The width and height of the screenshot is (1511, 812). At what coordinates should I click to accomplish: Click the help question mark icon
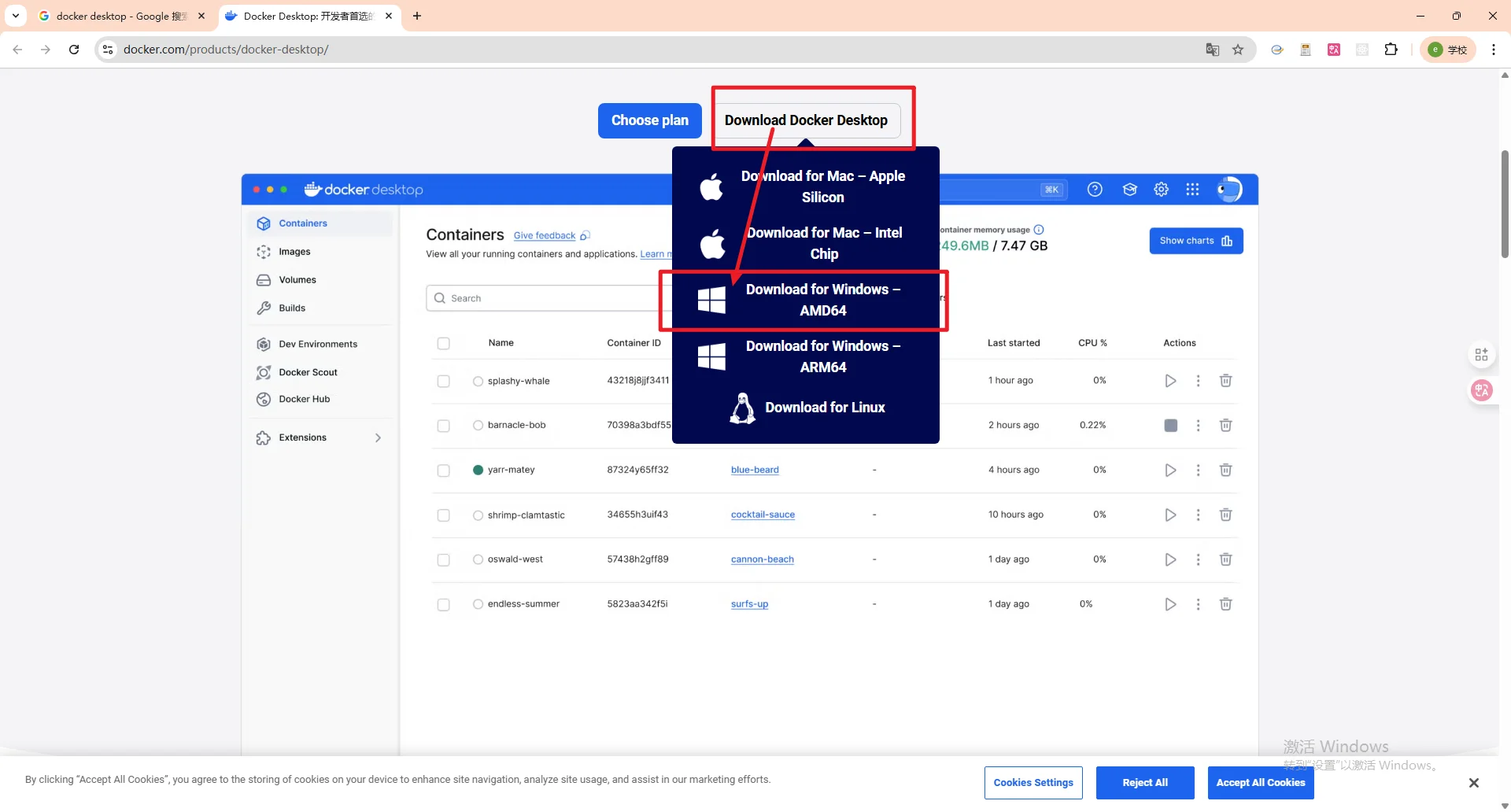pos(1095,190)
